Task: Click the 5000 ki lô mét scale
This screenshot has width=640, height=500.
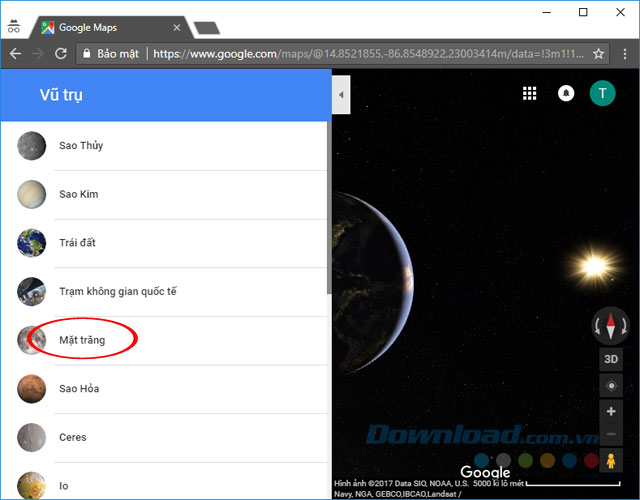Action: point(547,484)
